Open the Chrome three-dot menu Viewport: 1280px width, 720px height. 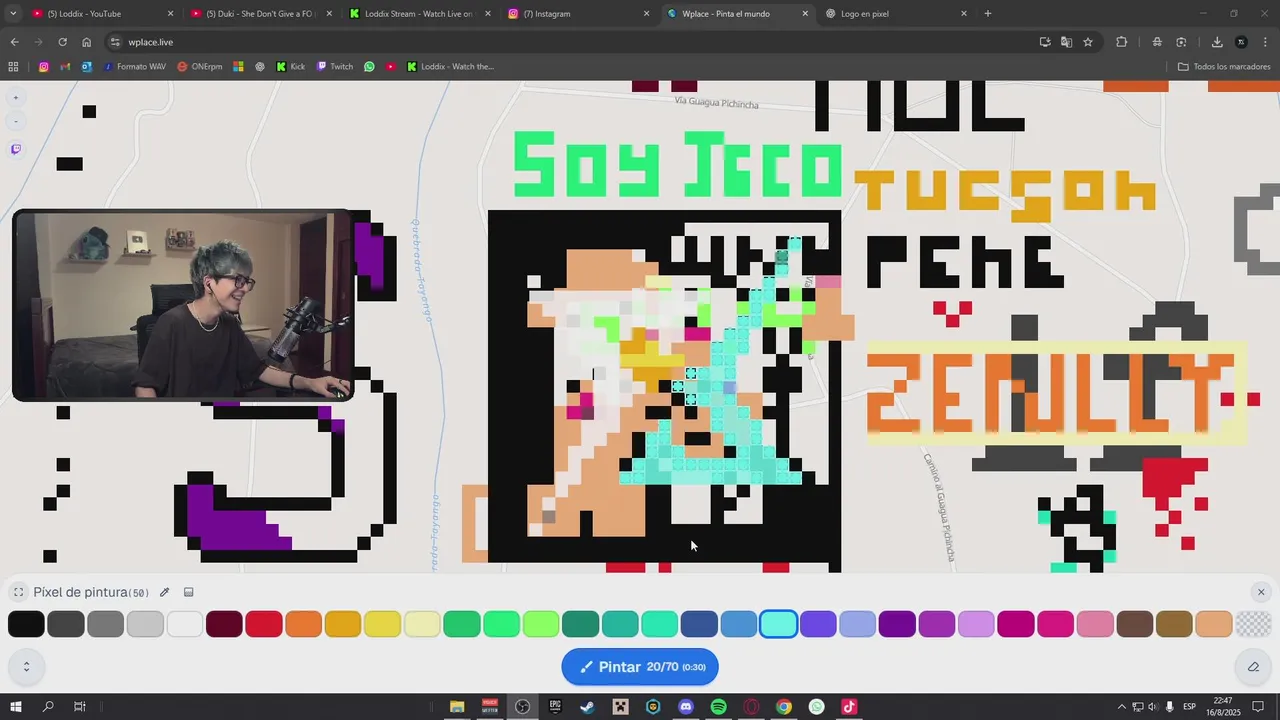1265,42
